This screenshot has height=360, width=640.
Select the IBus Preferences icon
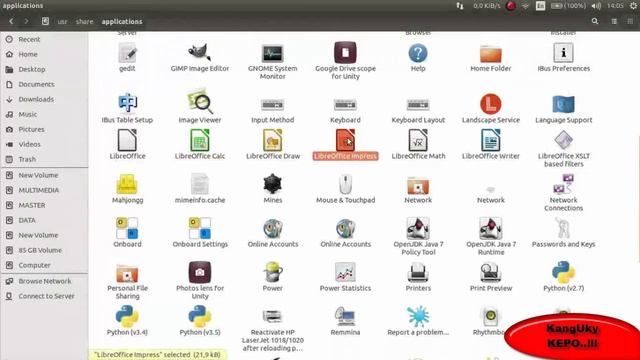[x=563, y=53]
